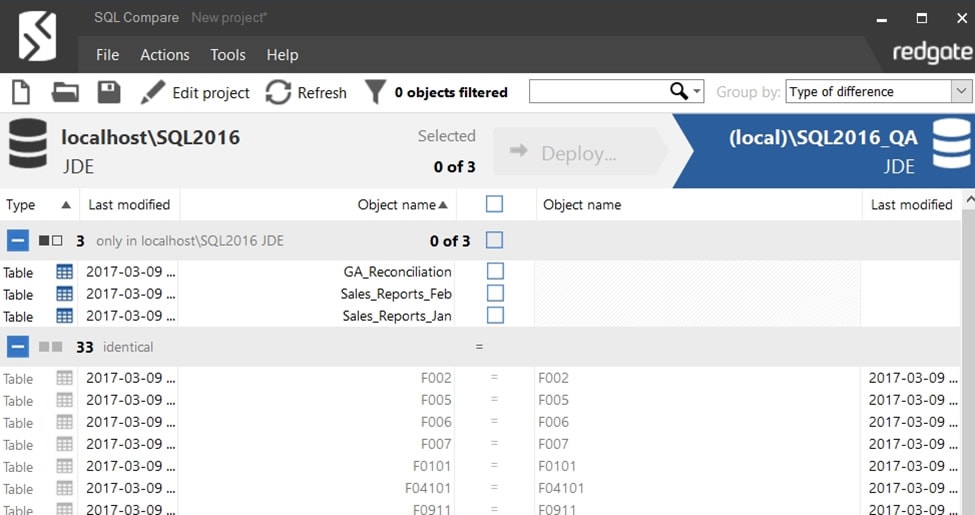975x515 pixels.
Task: Click the 'only in source' difference squares icon
Action: [x=50, y=241]
